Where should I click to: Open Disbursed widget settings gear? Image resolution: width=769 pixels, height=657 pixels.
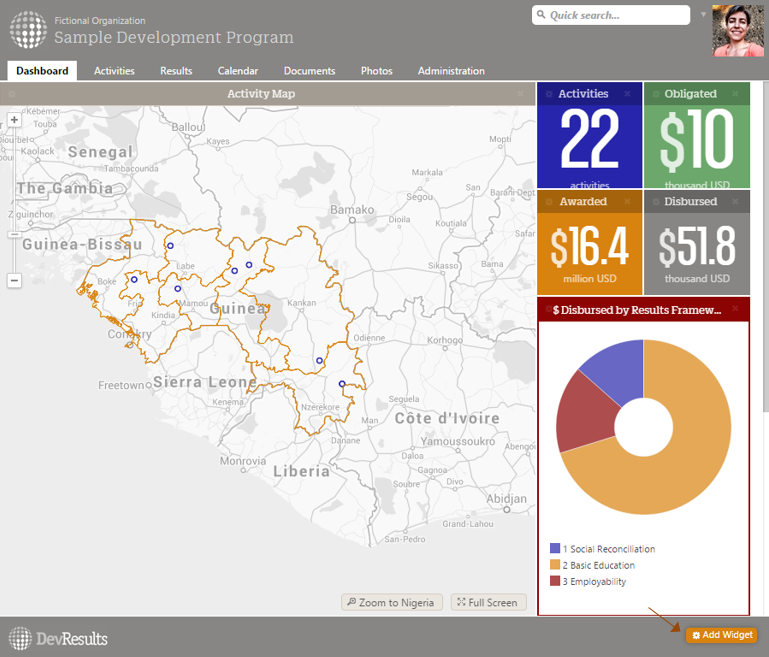coord(656,202)
